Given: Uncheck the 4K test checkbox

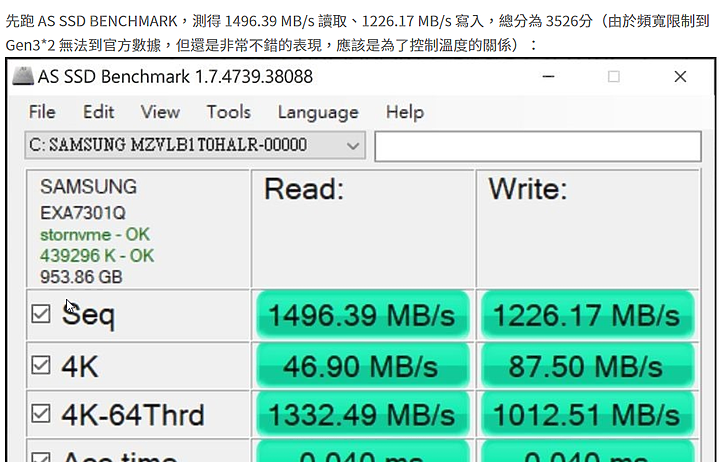Looking at the screenshot, I should (x=41, y=365).
